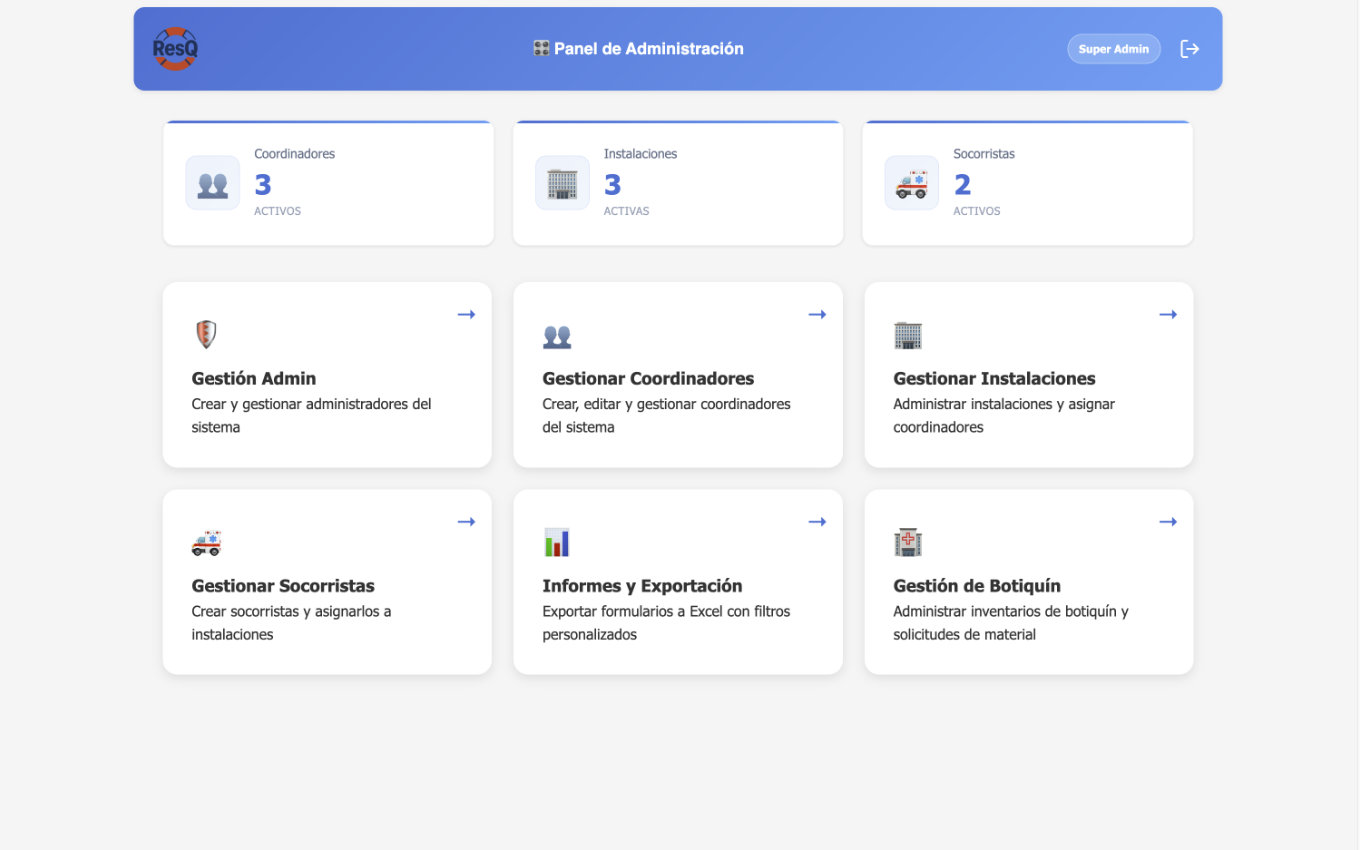1360x850 pixels.
Task: Click the logout icon in the header
Action: 1189,48
